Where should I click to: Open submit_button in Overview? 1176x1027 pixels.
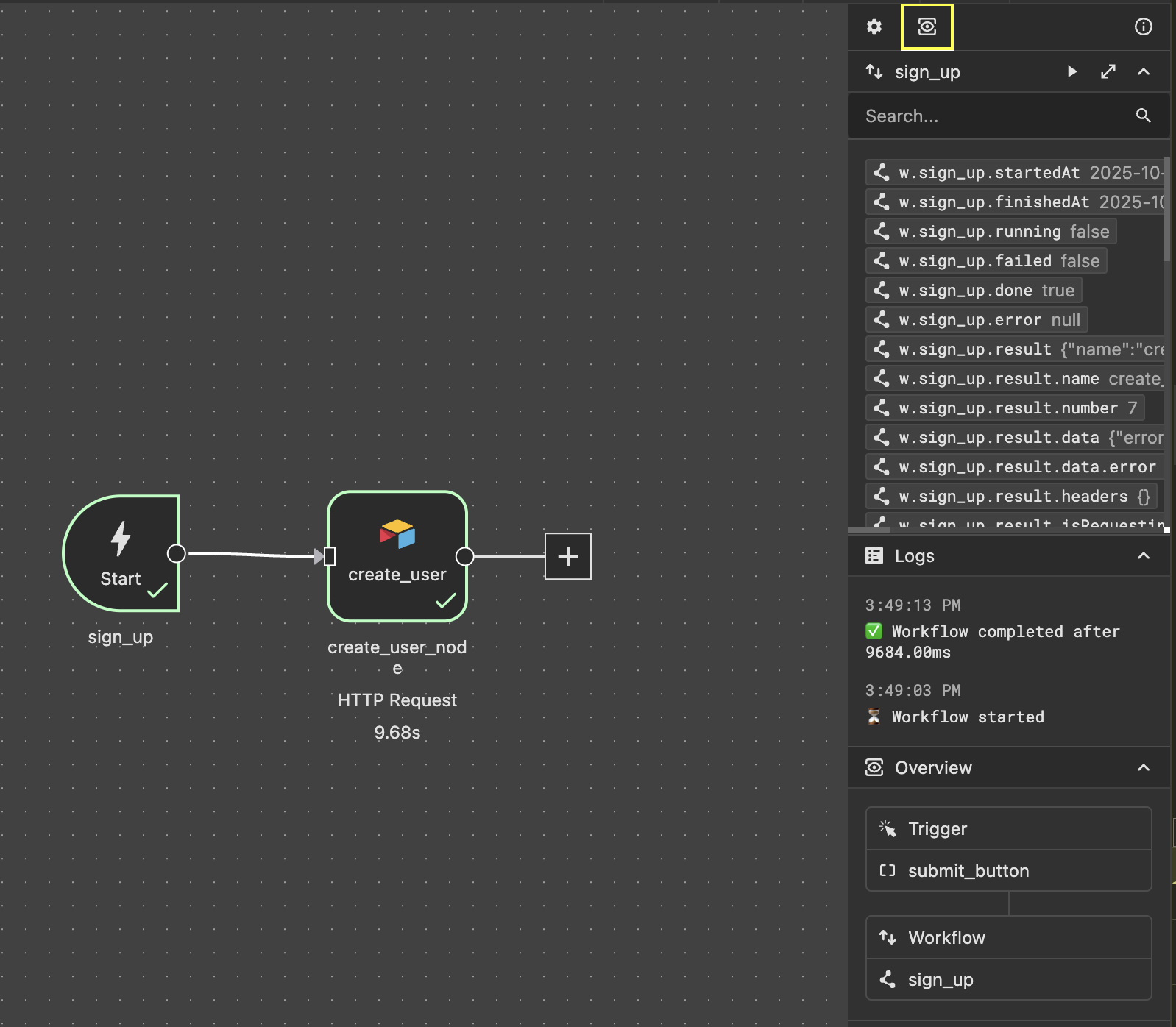click(1009, 871)
